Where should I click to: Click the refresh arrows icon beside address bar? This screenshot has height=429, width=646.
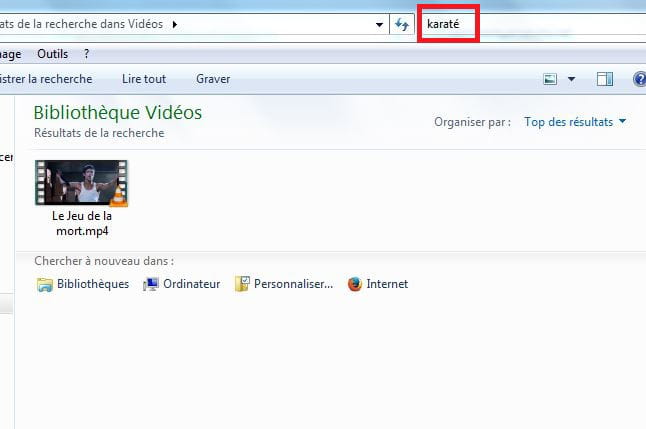pyautogui.click(x=402, y=25)
